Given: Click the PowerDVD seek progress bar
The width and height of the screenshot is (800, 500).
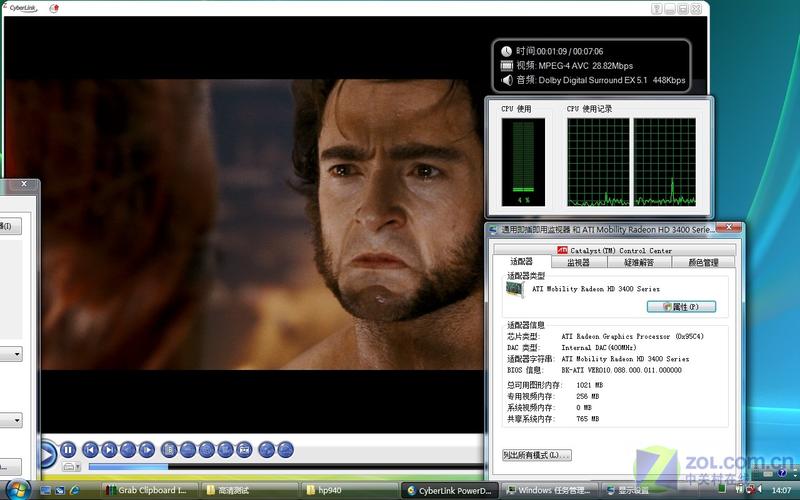Looking at the screenshot, I should pyautogui.click(x=286, y=466).
